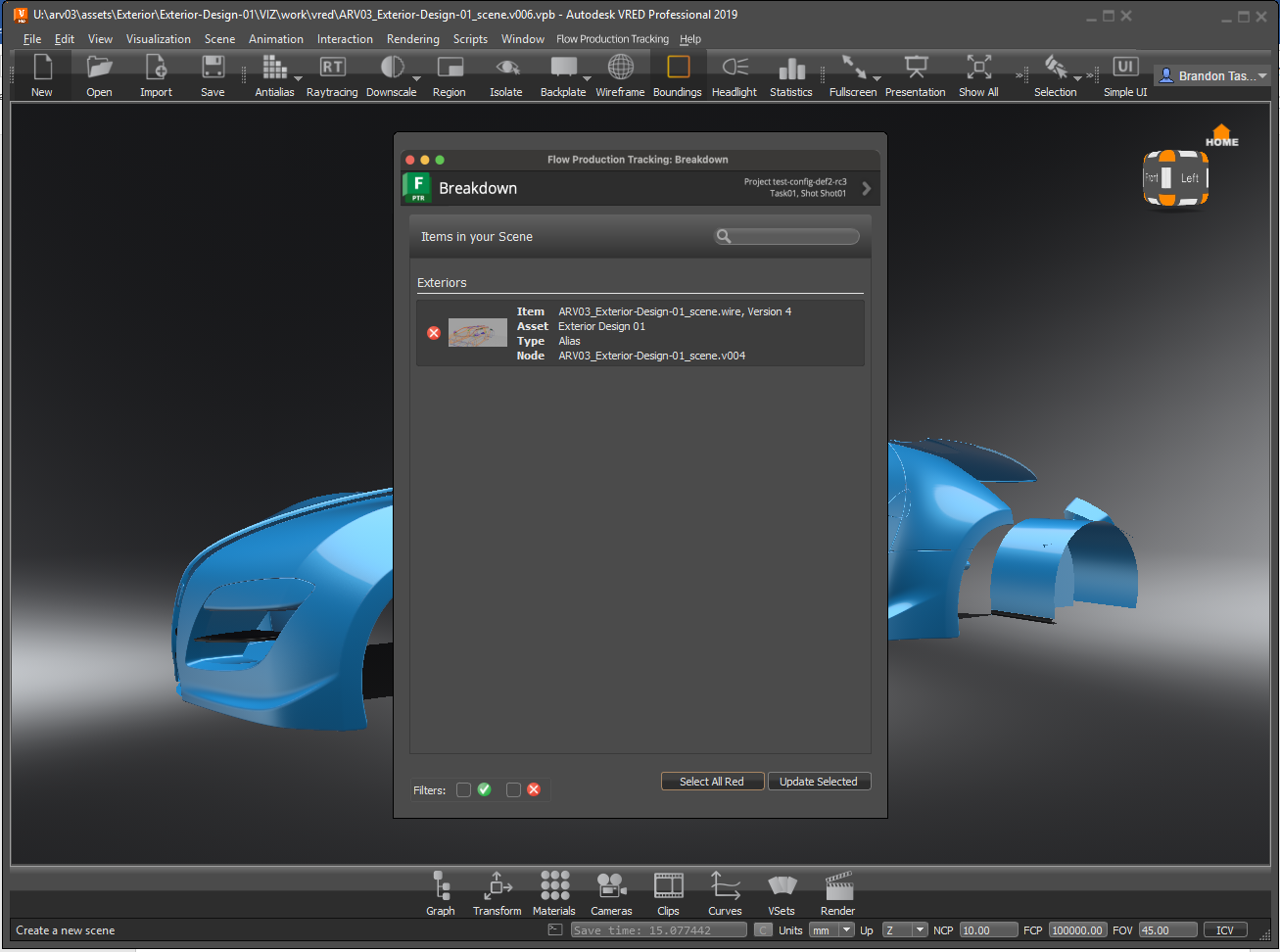This screenshot has width=1280, height=952.
Task: Toggle the ICV button in the status bar
Action: [1225, 930]
